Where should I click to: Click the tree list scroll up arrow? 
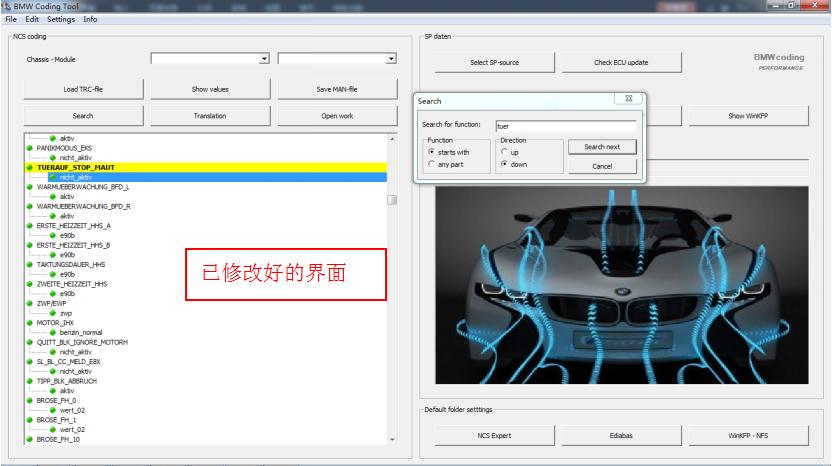click(392, 139)
